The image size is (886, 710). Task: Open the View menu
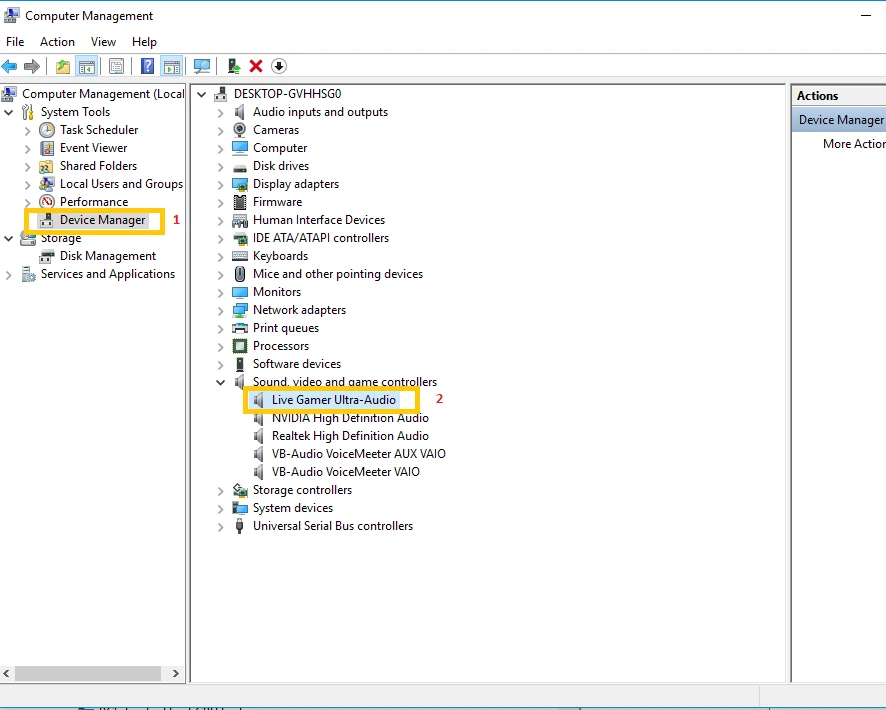(103, 42)
